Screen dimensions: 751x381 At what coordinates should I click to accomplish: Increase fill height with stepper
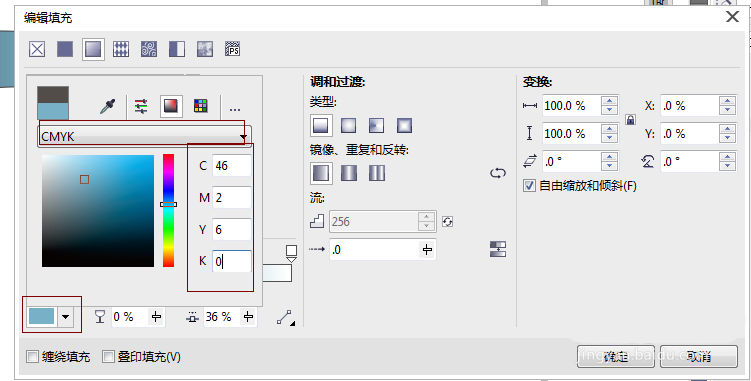pyautogui.click(x=609, y=129)
